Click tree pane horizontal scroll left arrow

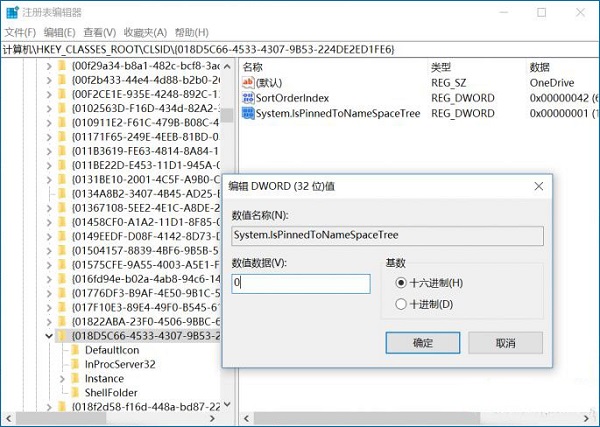point(9,418)
